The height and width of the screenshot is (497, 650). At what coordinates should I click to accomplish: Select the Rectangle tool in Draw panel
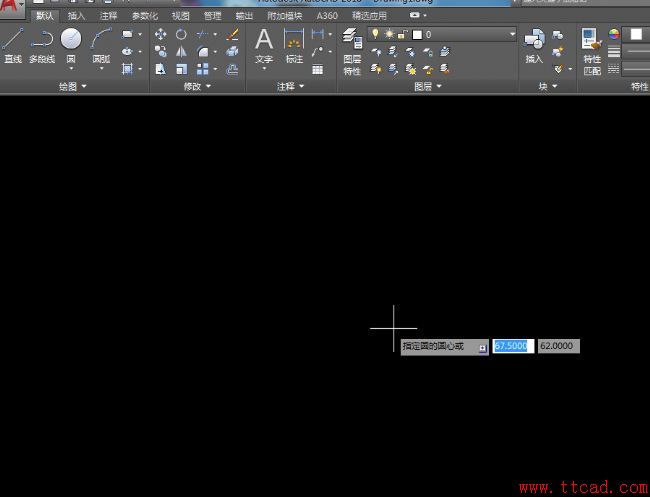tap(127, 34)
